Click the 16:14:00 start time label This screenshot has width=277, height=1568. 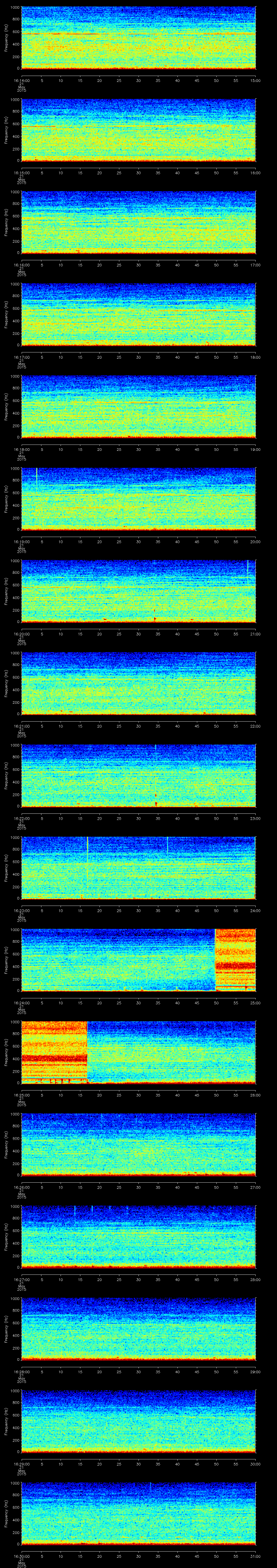pyautogui.click(x=21, y=80)
